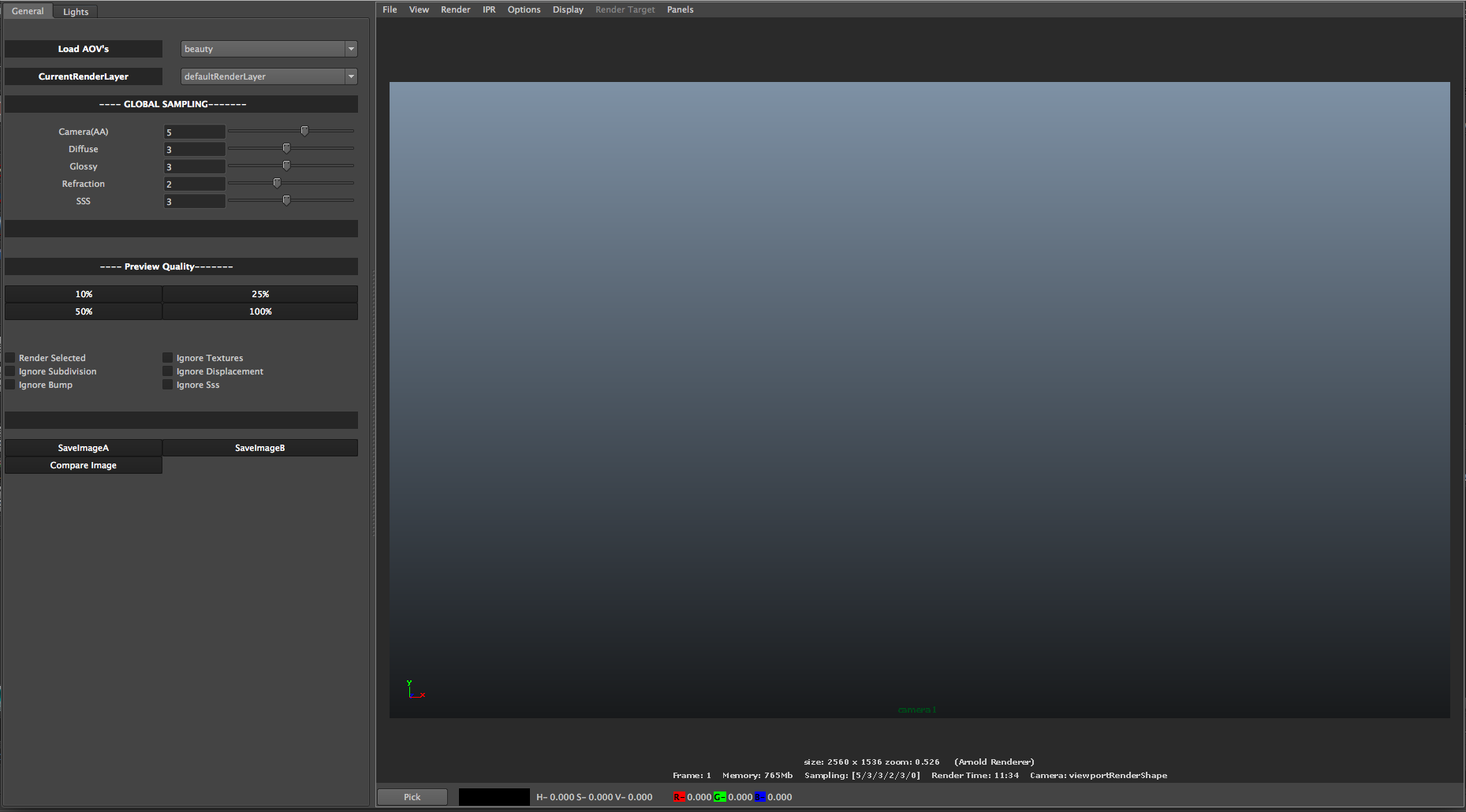Click the SaveImageB button
The width and height of the screenshot is (1466, 812).
click(260, 448)
